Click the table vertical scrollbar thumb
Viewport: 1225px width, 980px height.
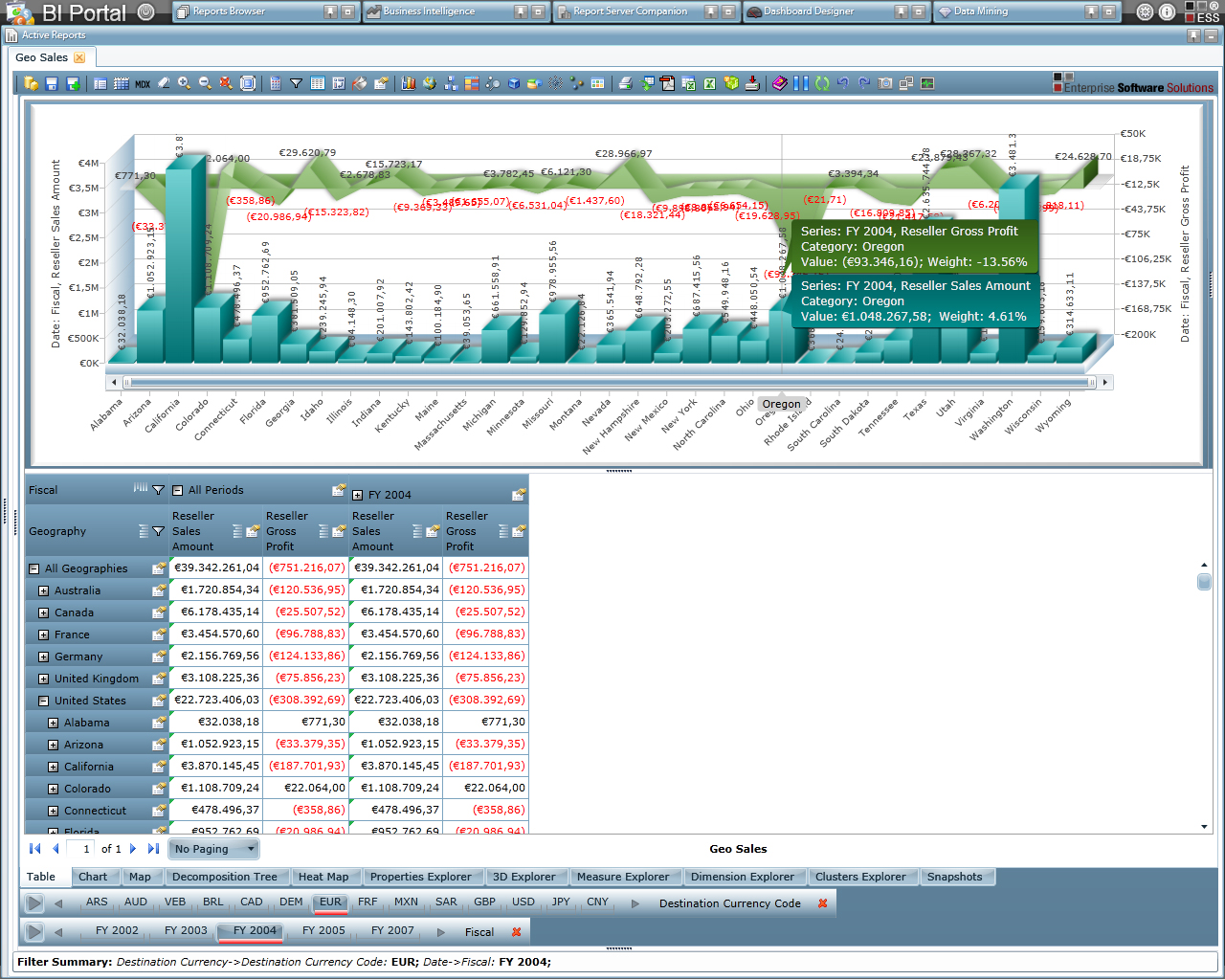coord(1204,582)
